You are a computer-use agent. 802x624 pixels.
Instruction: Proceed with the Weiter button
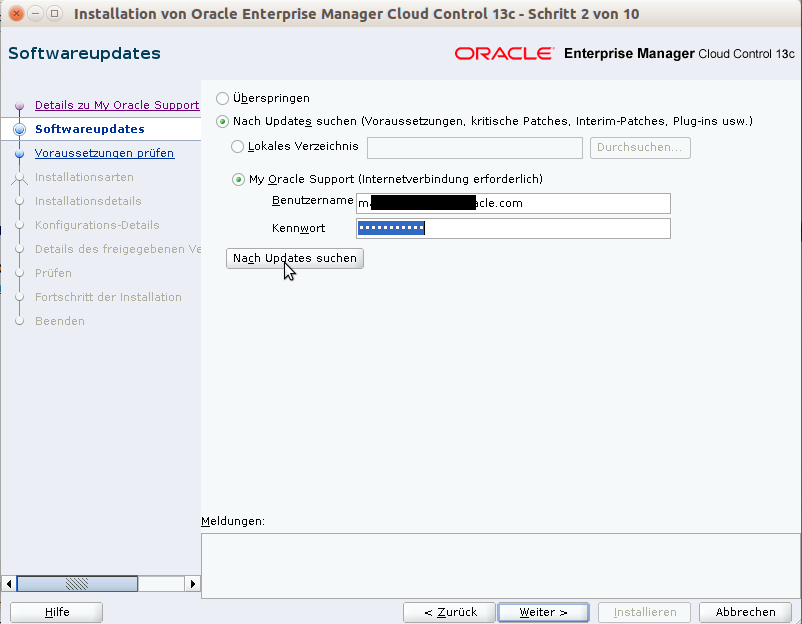coord(543,612)
